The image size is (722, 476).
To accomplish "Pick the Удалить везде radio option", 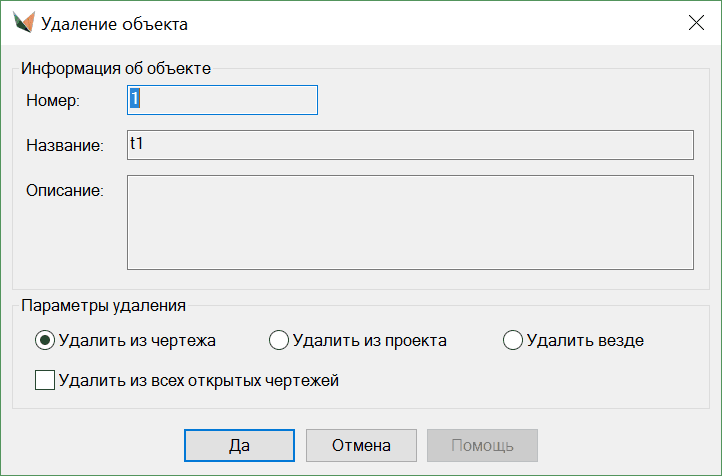I will pyautogui.click(x=513, y=340).
